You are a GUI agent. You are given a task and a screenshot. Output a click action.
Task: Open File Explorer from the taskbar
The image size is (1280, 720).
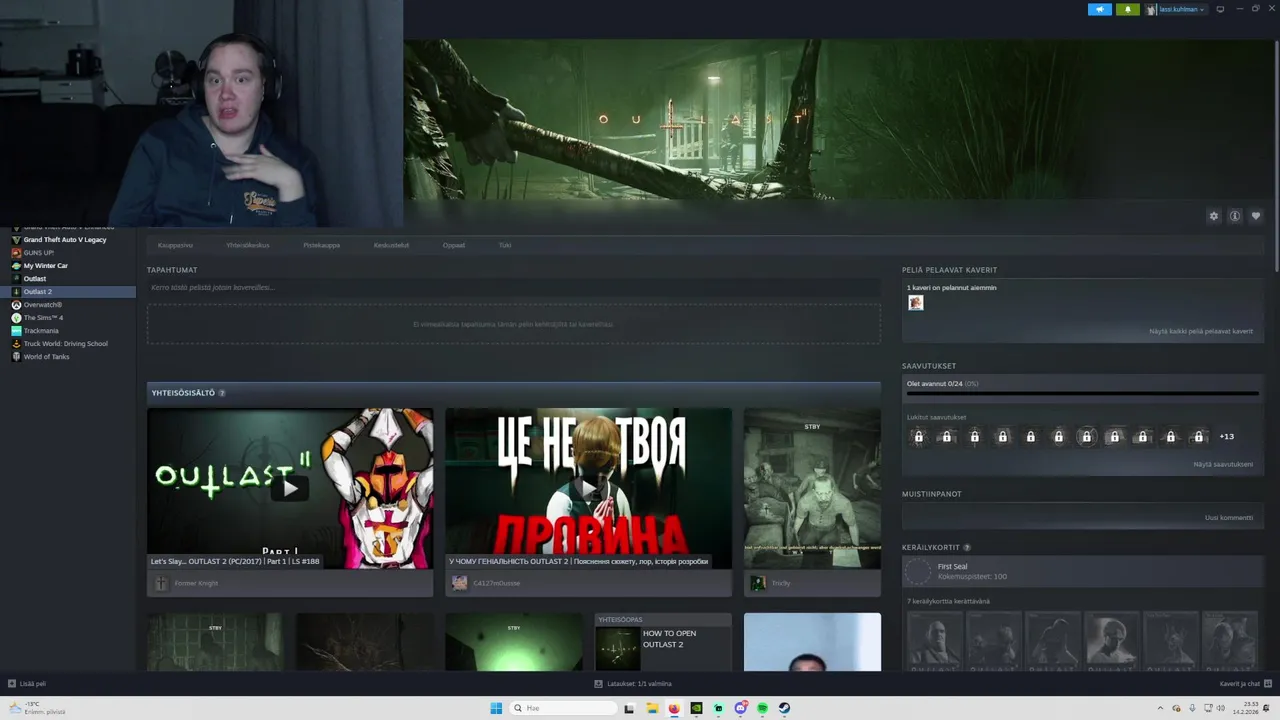pos(652,708)
